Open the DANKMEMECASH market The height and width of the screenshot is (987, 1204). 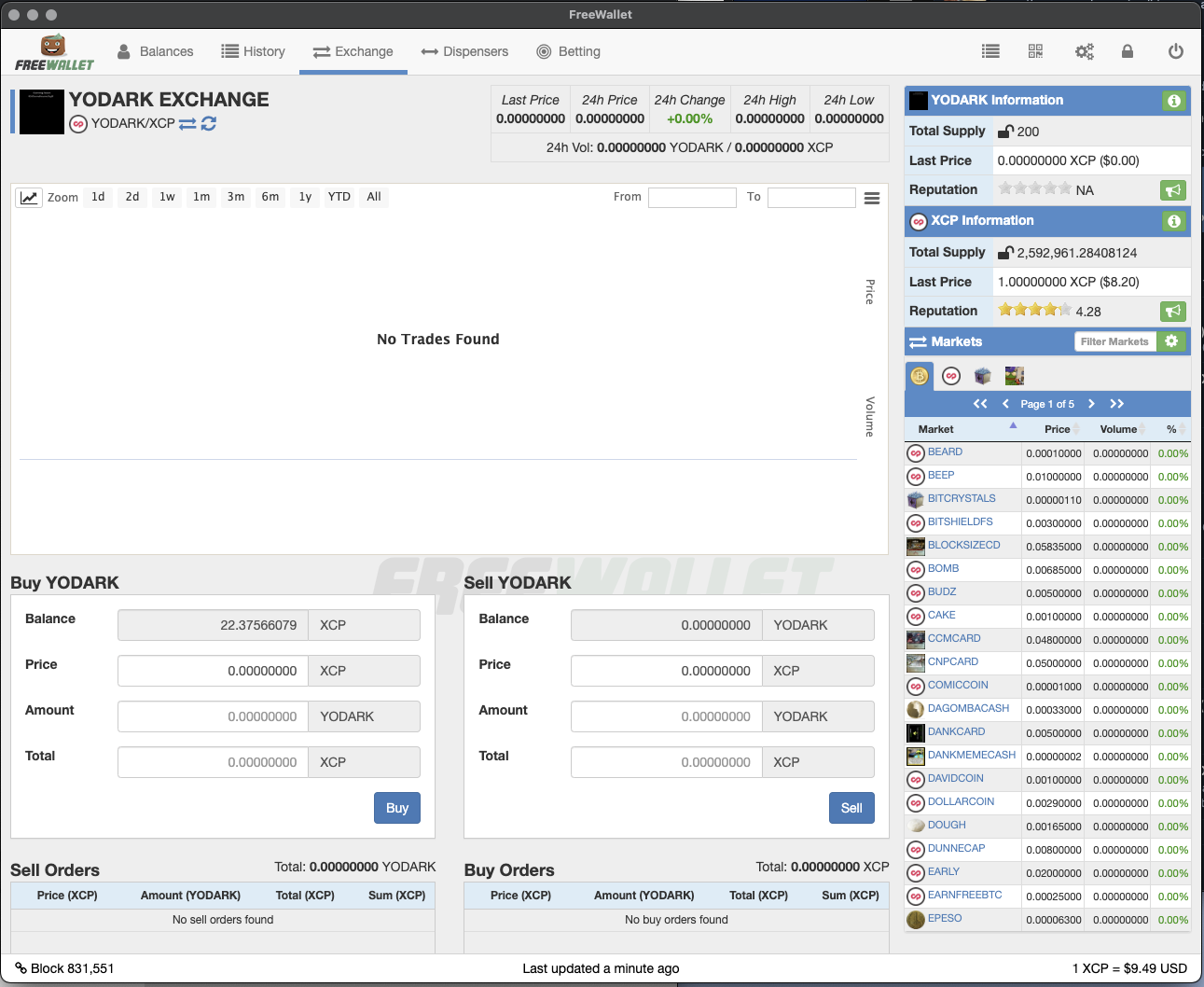[972, 755]
